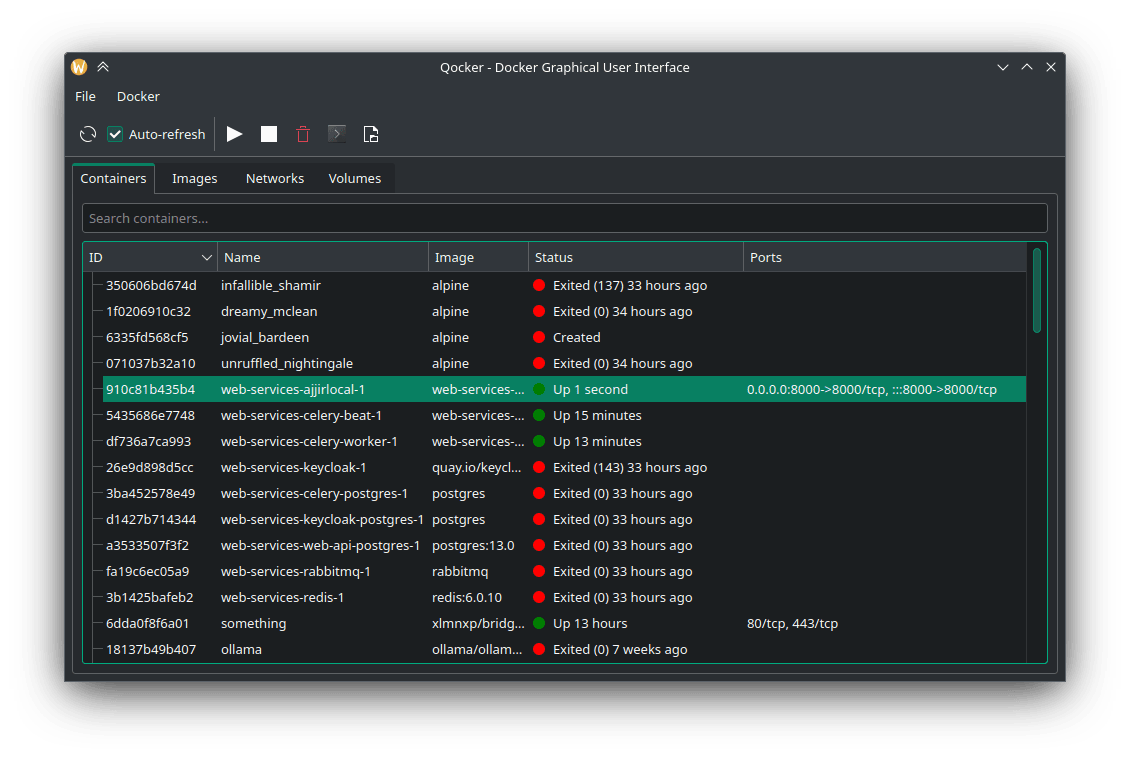Disable the Auto-refresh checkbox

(115, 134)
